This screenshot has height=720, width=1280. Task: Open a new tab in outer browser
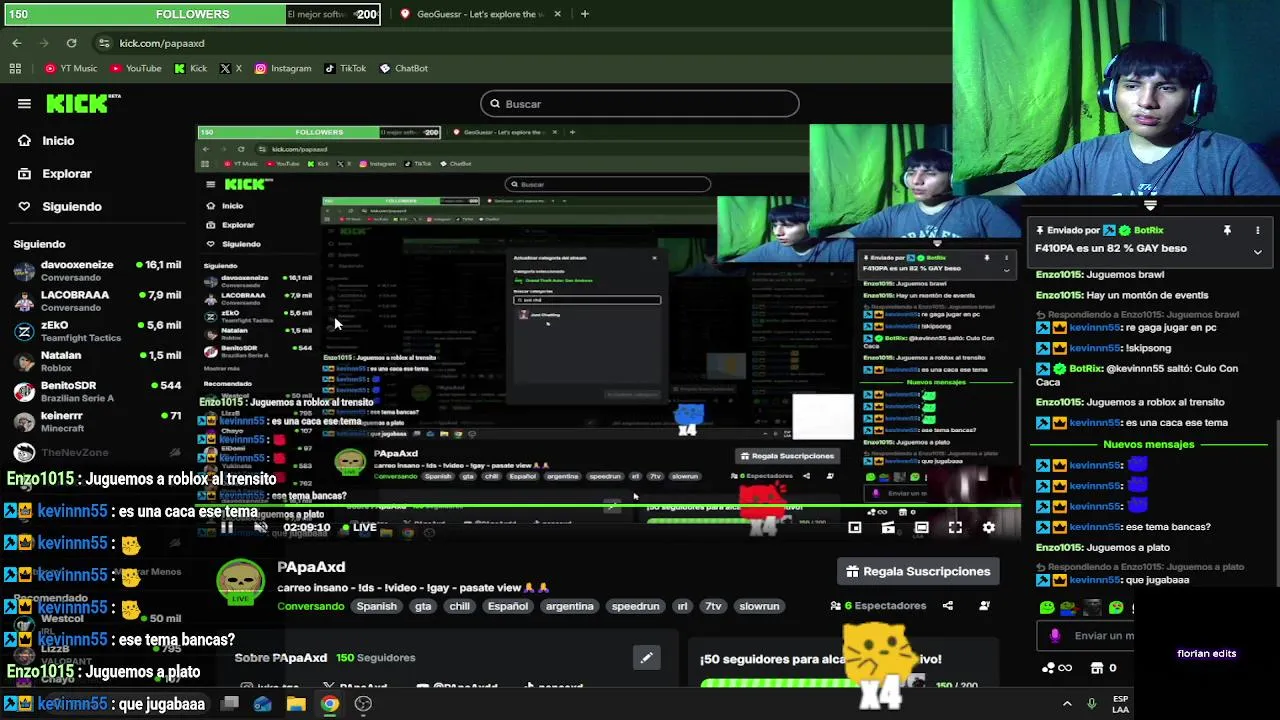pyautogui.click(x=585, y=14)
